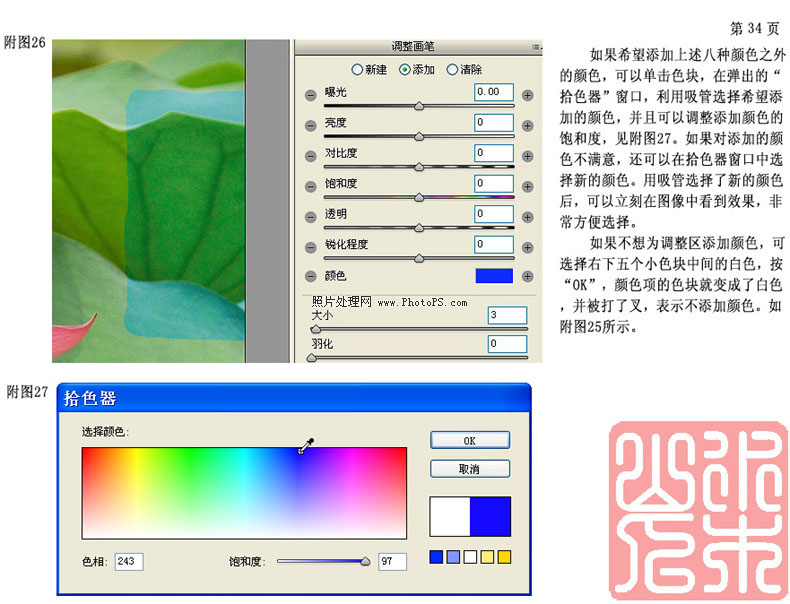Click the plus icon beside 透明
Viewport: 790px width, 604px height.
pyautogui.click(x=528, y=217)
